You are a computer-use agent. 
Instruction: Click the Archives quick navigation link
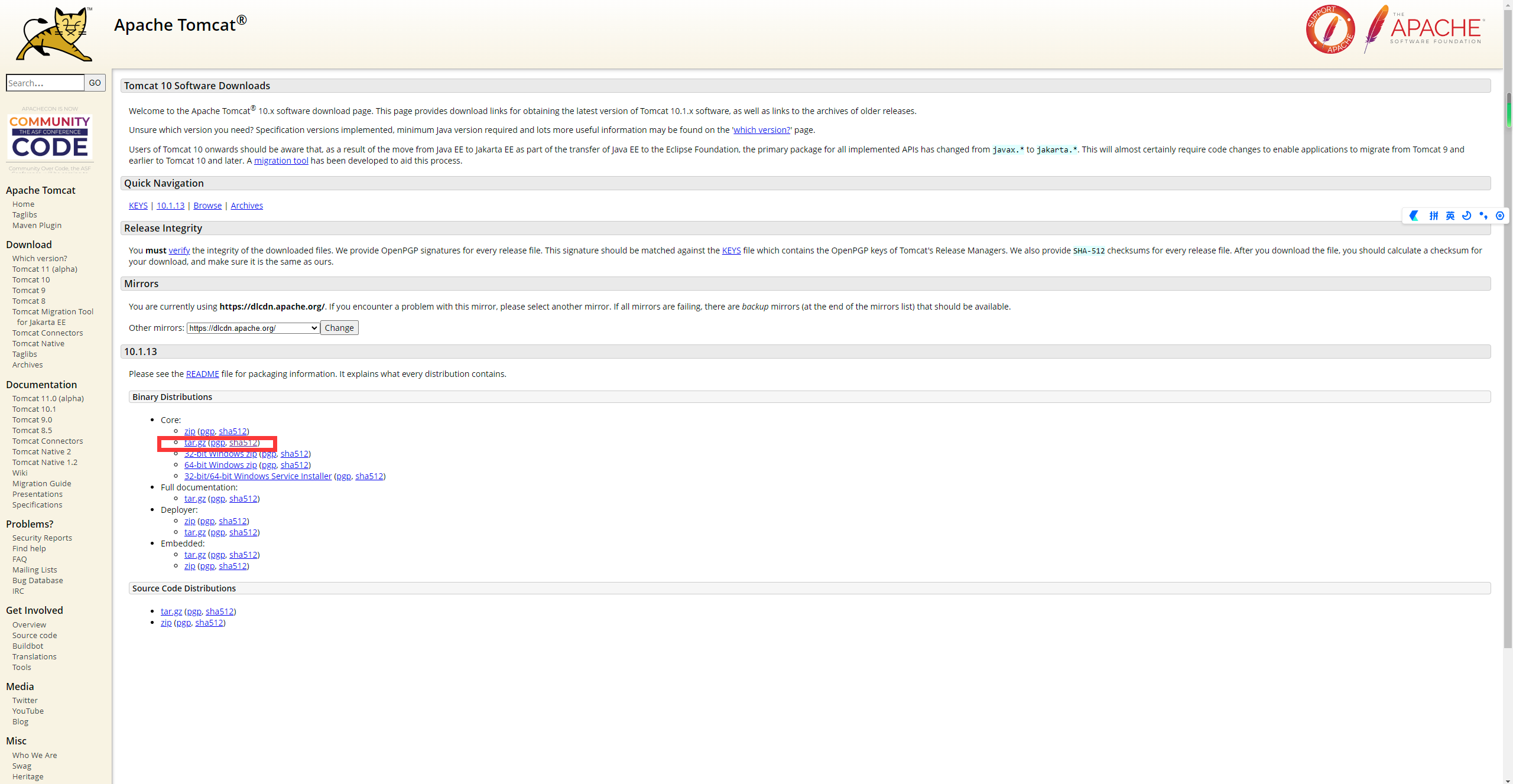coord(246,206)
